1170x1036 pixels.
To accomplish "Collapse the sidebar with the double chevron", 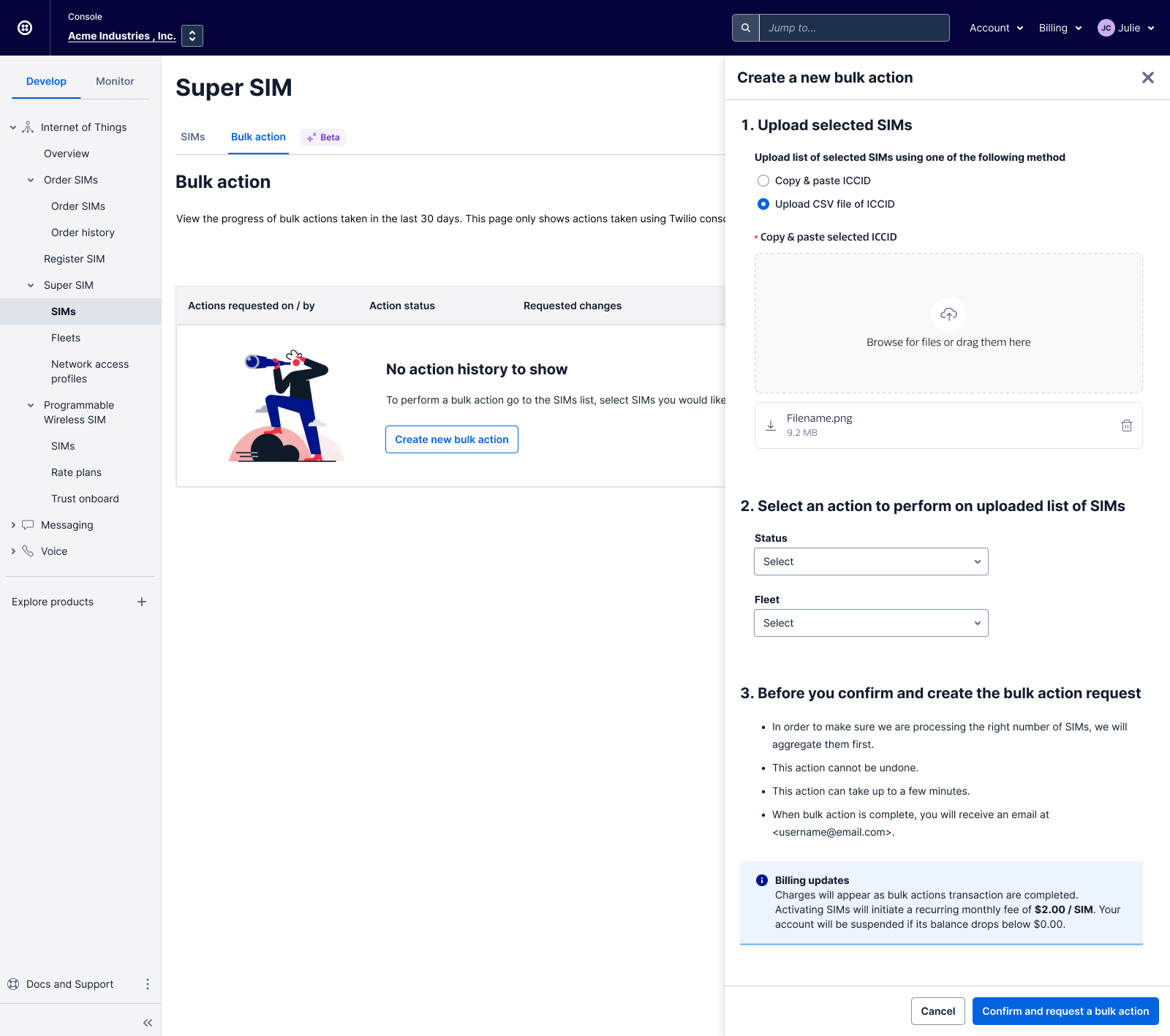I will click(x=148, y=1023).
